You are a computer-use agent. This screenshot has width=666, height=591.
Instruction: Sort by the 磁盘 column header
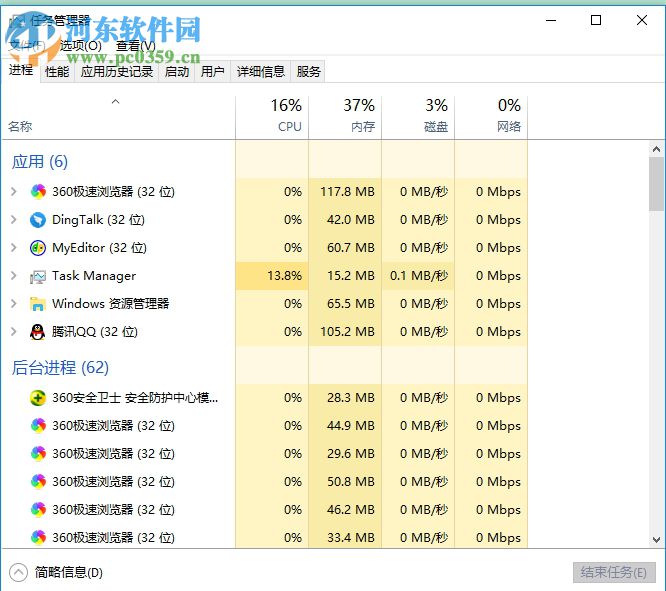point(418,116)
